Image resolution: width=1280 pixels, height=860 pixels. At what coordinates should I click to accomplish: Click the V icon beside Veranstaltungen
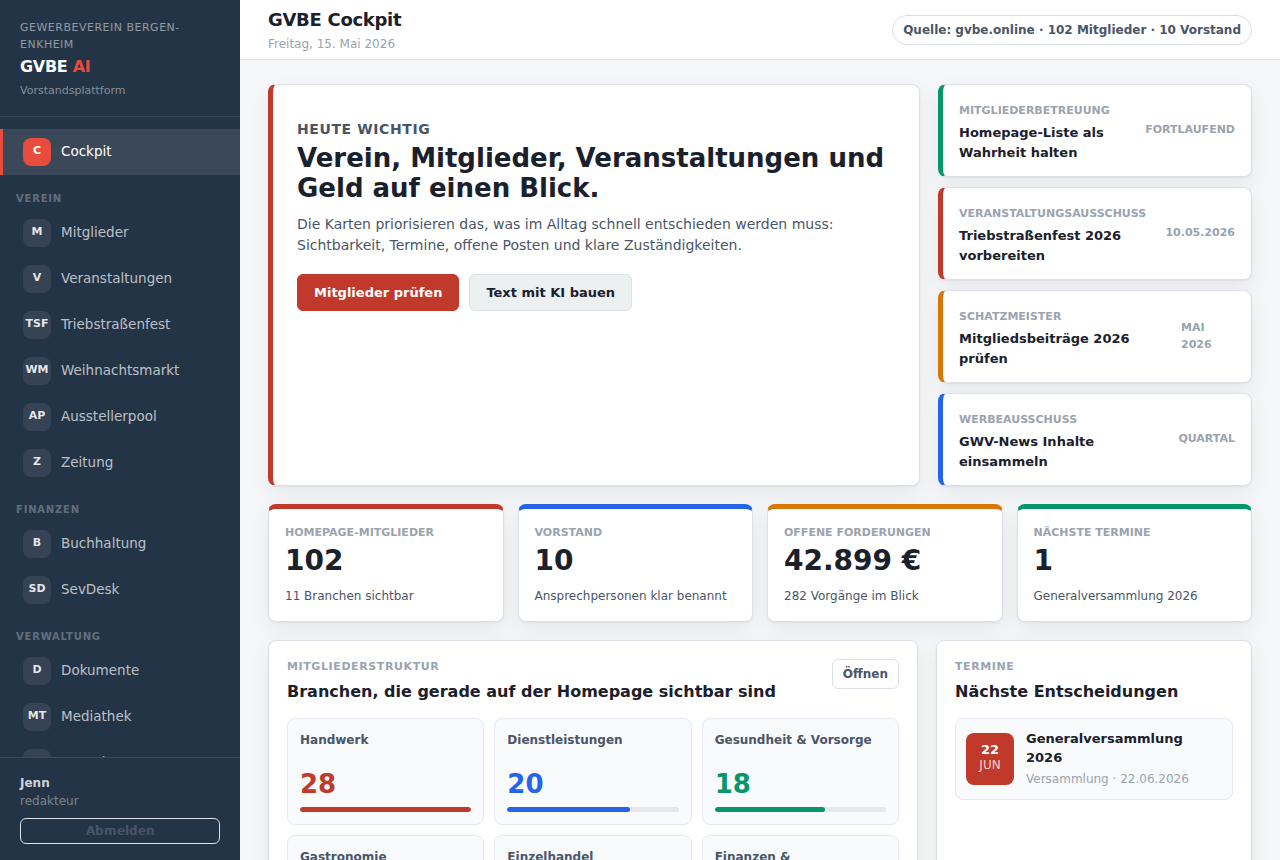37,278
